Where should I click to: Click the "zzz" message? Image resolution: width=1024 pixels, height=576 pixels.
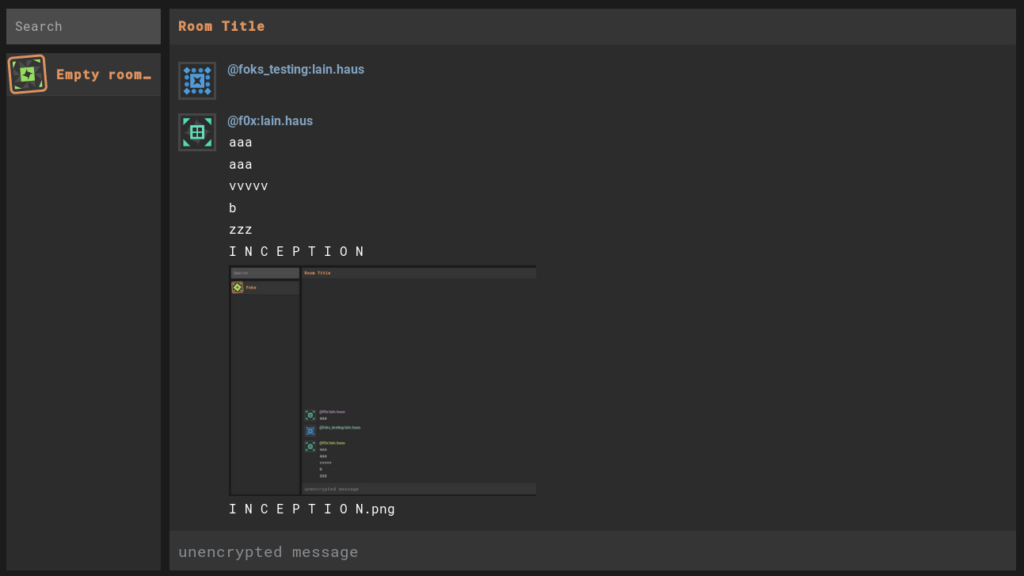coord(240,230)
